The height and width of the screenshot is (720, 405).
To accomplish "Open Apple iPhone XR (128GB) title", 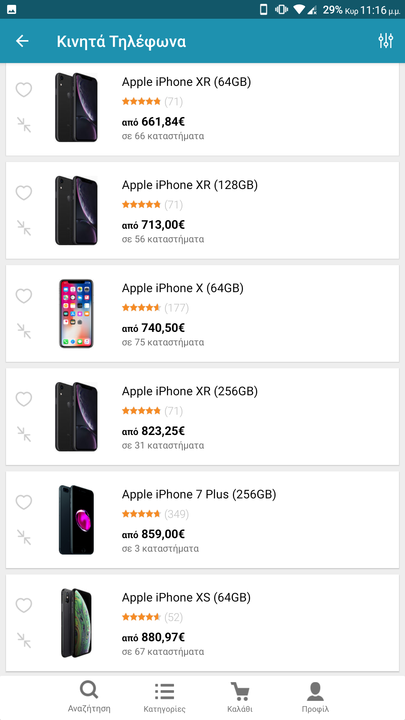I will click(x=190, y=185).
